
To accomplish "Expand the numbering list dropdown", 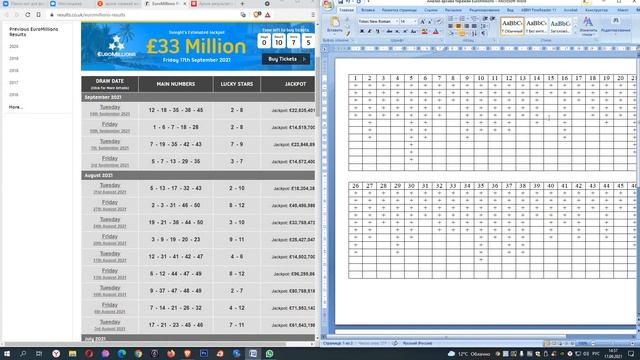I will pos(467,19).
